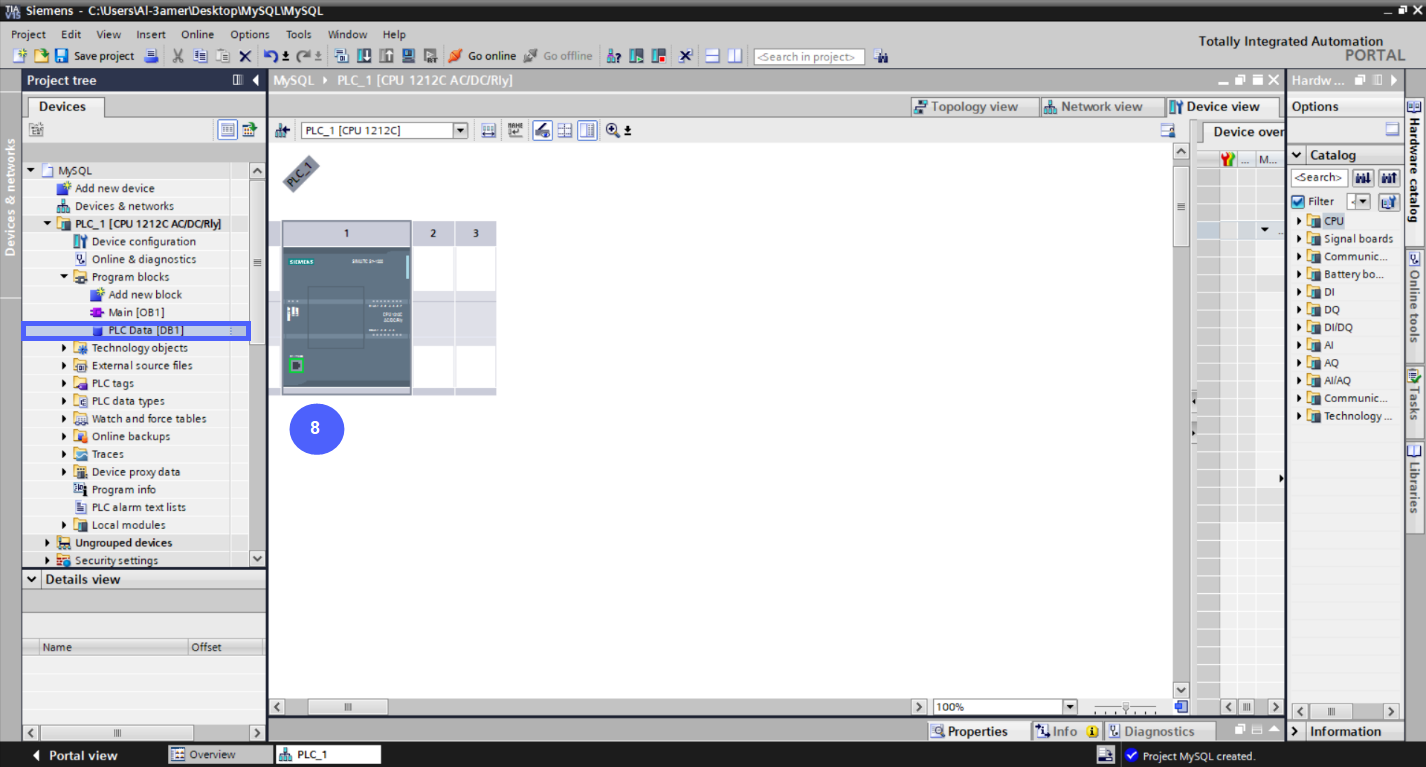Click Save project in the toolbar
The height and width of the screenshot is (767, 1426).
pyautogui.click(x=94, y=56)
